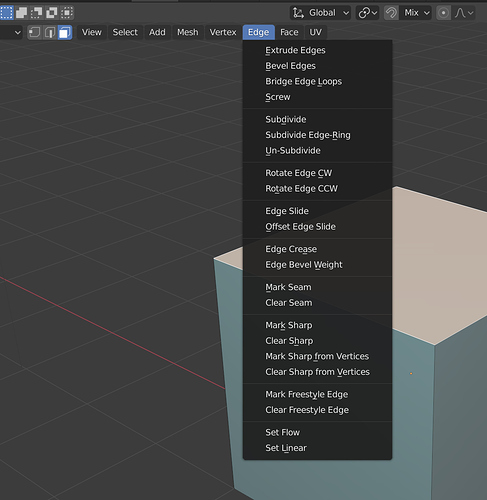Open the Mix snapping options dropdown
487x500 pixels.
point(416,13)
